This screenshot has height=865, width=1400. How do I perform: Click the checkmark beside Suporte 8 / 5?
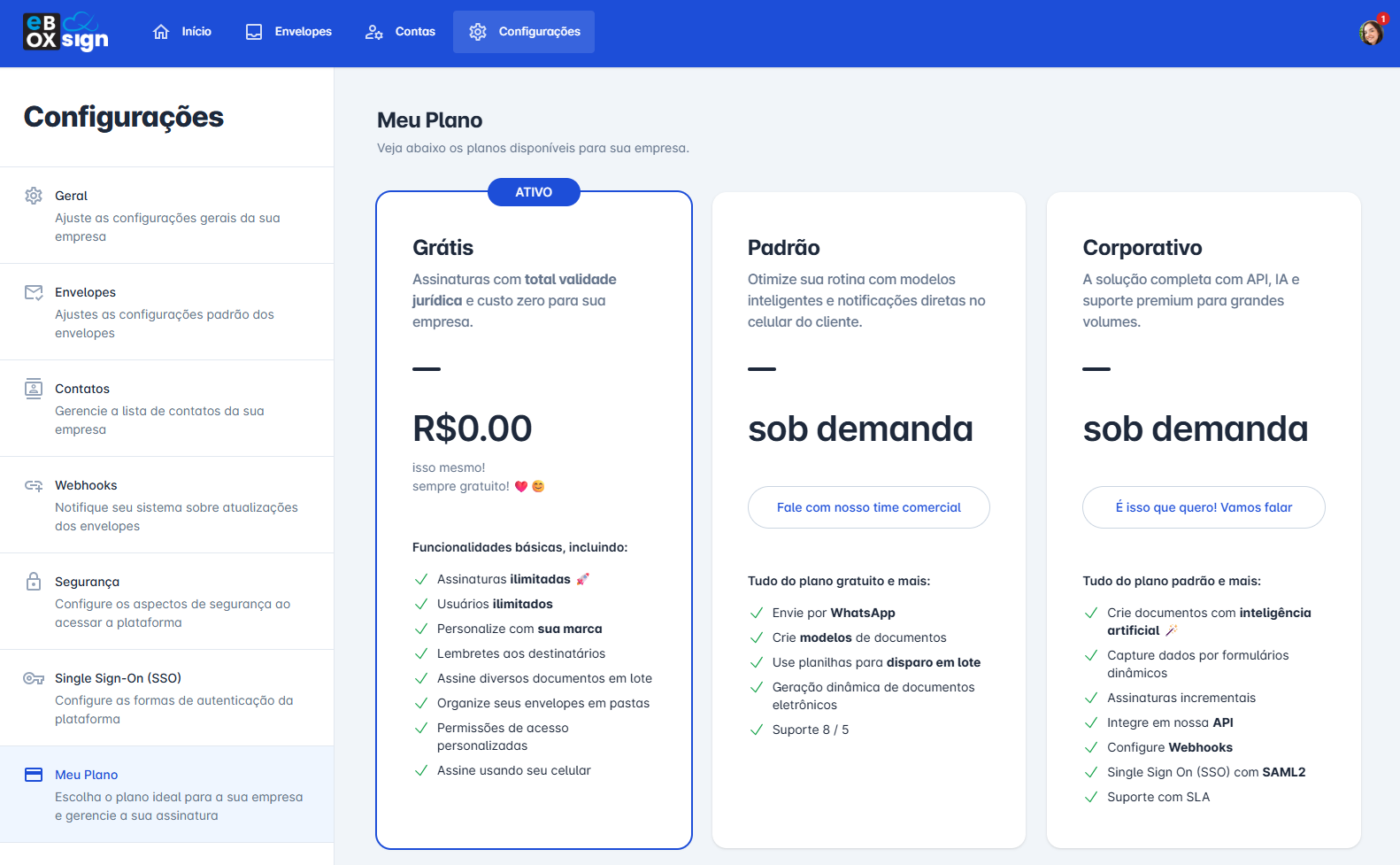757,730
